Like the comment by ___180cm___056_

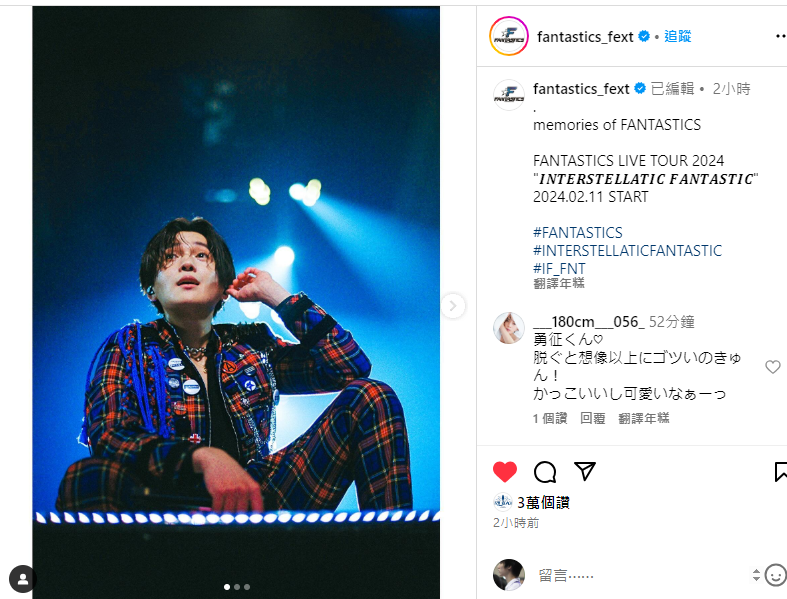point(772,367)
